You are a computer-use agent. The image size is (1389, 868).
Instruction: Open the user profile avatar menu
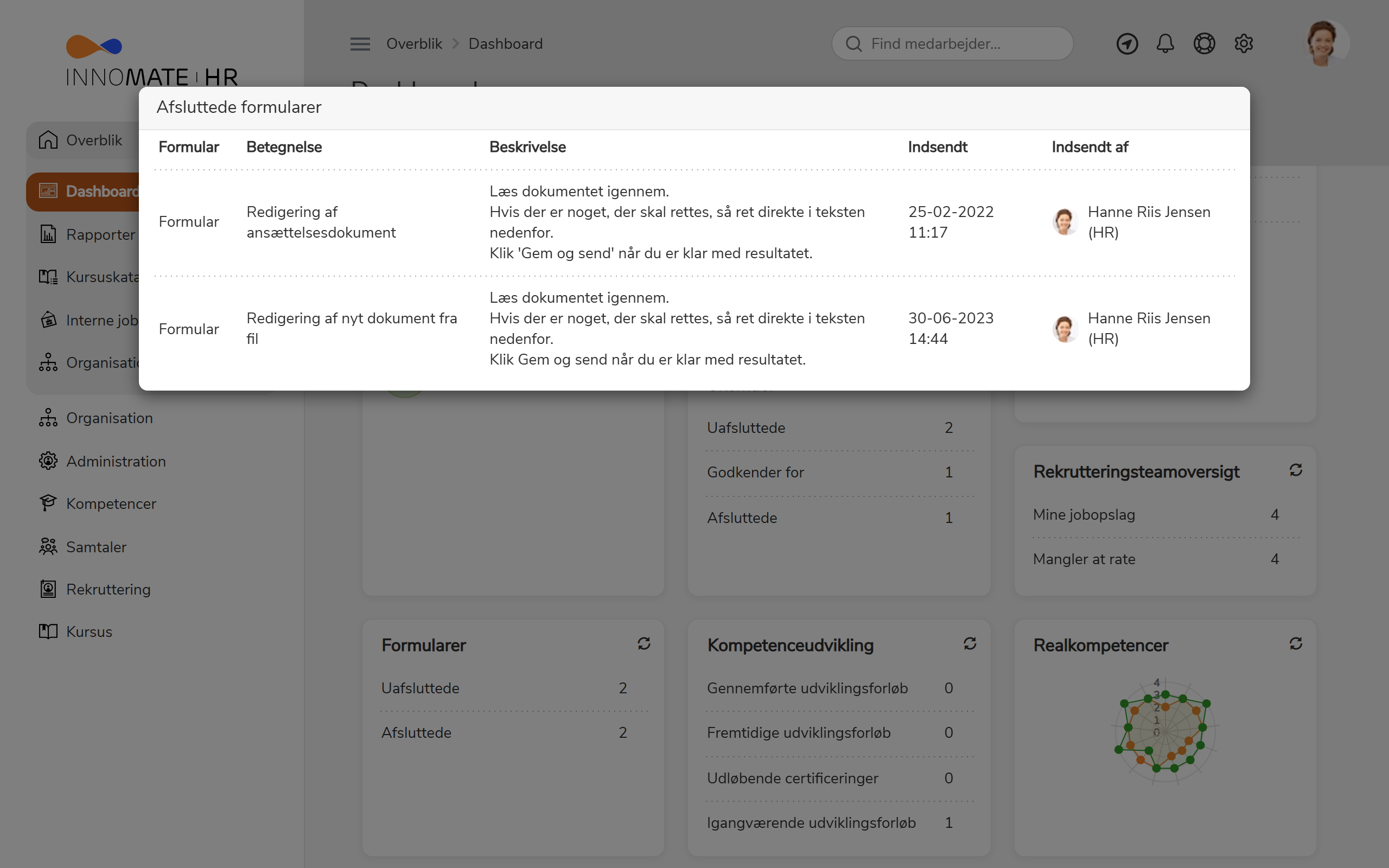pos(1325,43)
